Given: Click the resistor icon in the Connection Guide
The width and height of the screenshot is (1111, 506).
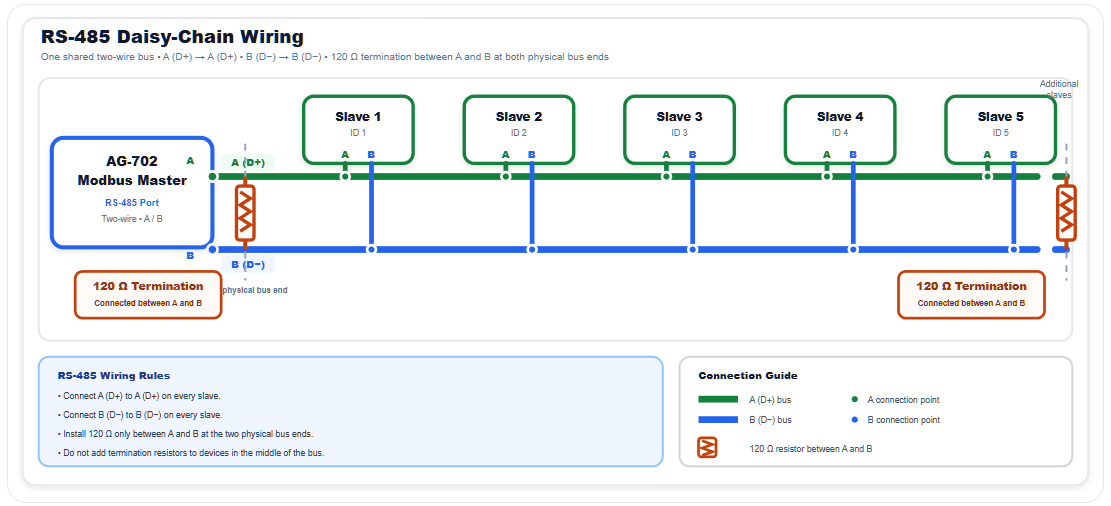Looking at the screenshot, I should [708, 448].
